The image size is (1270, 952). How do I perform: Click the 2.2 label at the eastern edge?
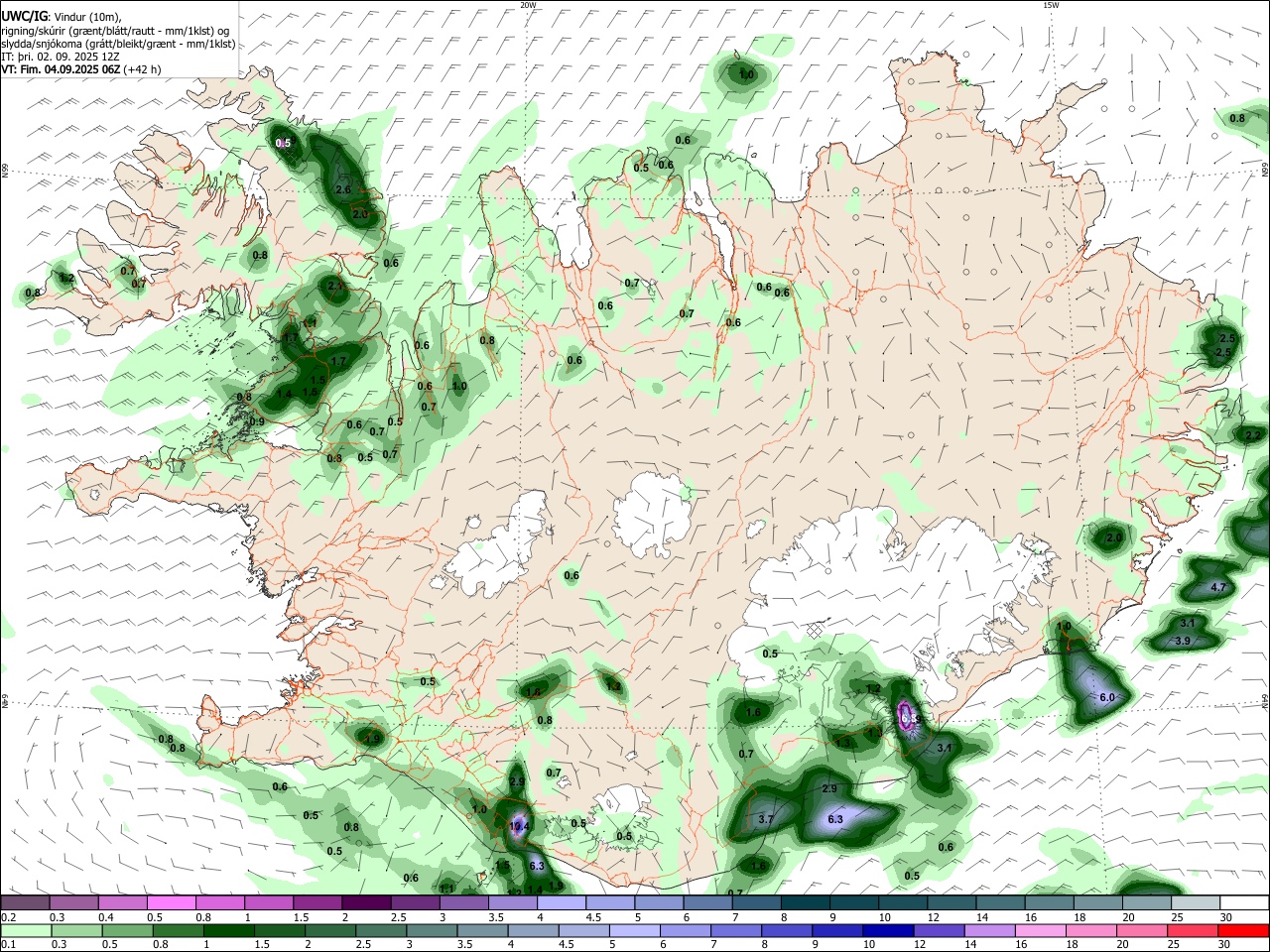[x=1252, y=435]
